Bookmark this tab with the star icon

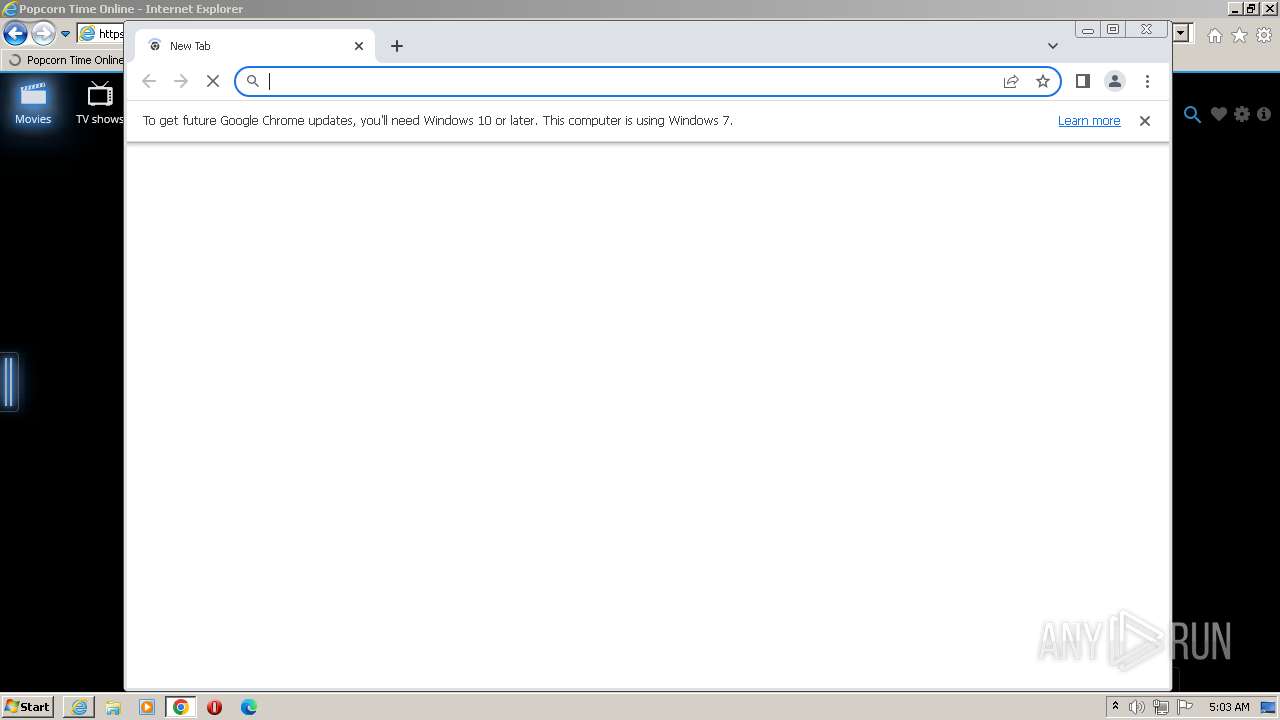pyautogui.click(x=1043, y=81)
